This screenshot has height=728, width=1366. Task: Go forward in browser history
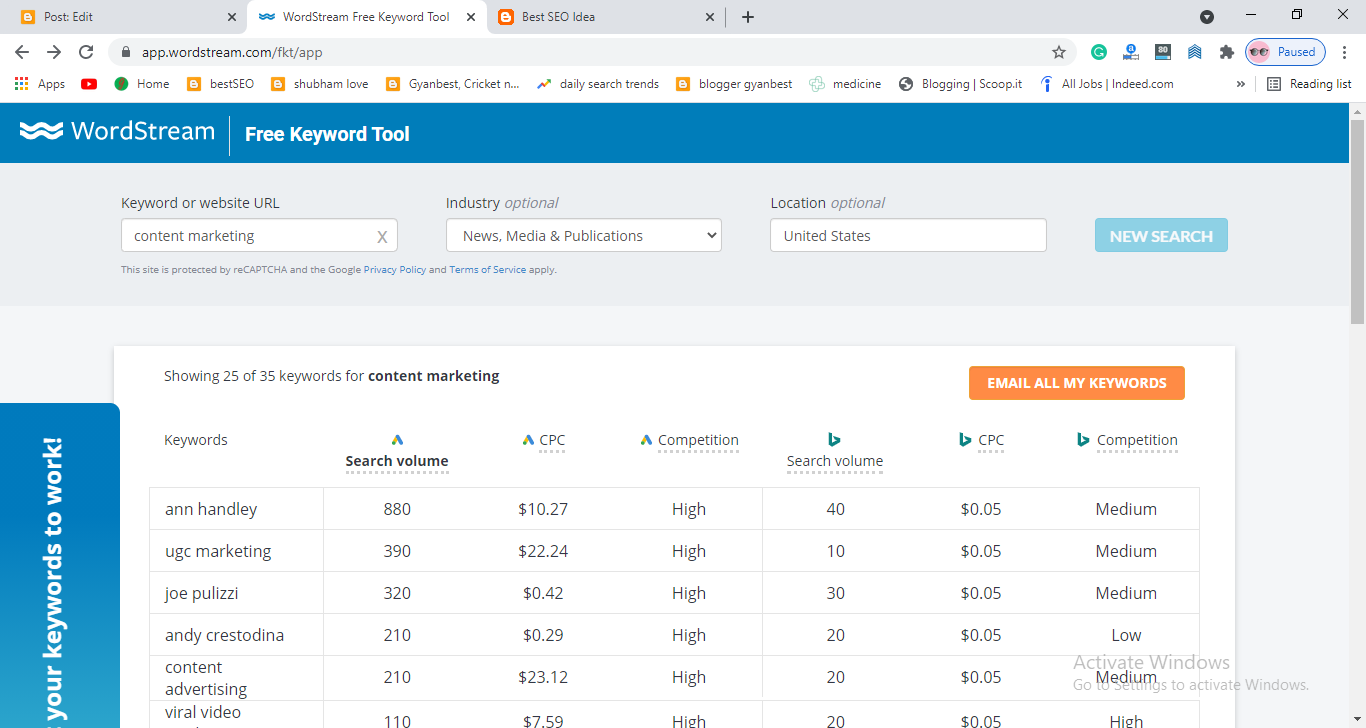point(54,52)
